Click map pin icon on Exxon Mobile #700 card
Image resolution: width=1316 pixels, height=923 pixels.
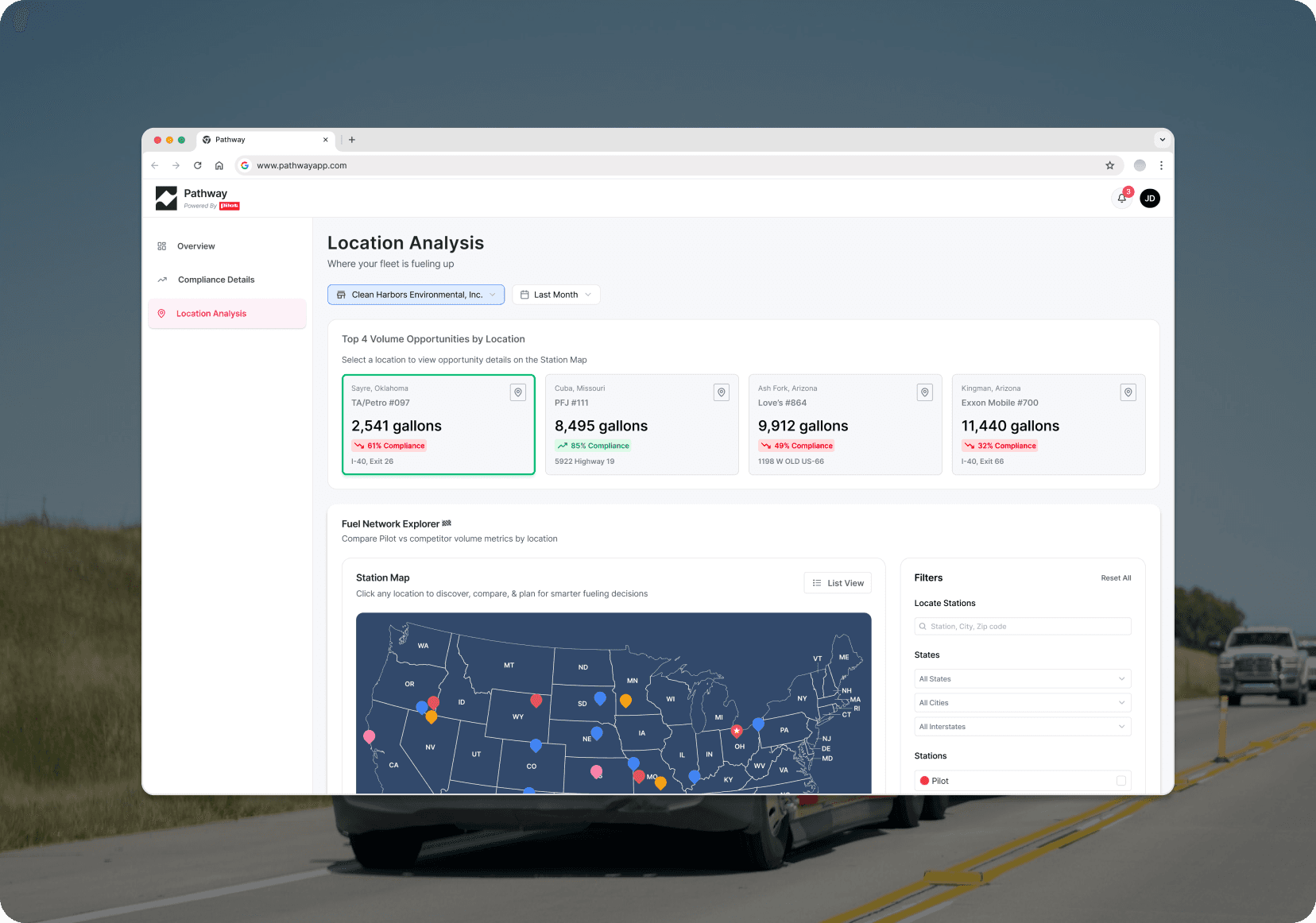tap(1128, 392)
